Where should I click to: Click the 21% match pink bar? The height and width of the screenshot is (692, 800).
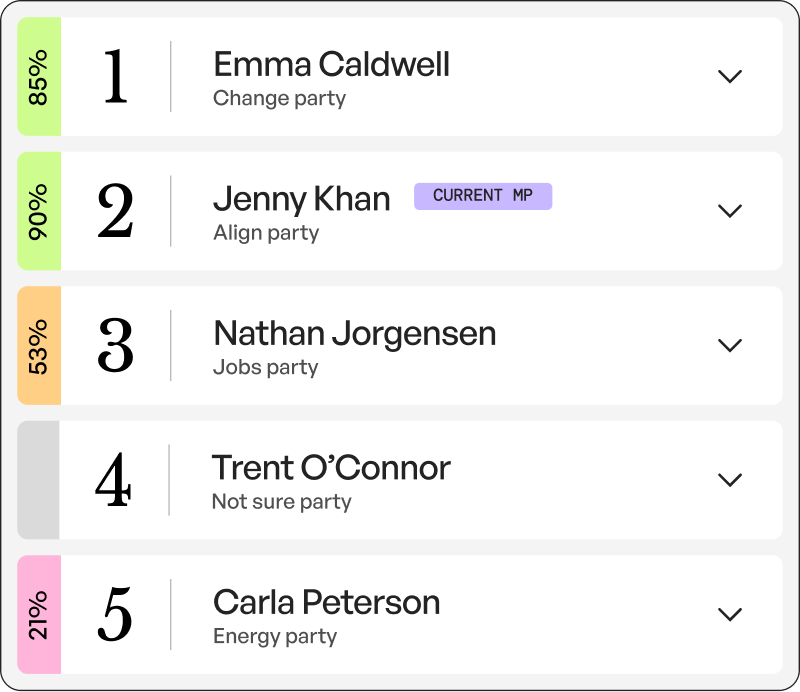[39, 614]
